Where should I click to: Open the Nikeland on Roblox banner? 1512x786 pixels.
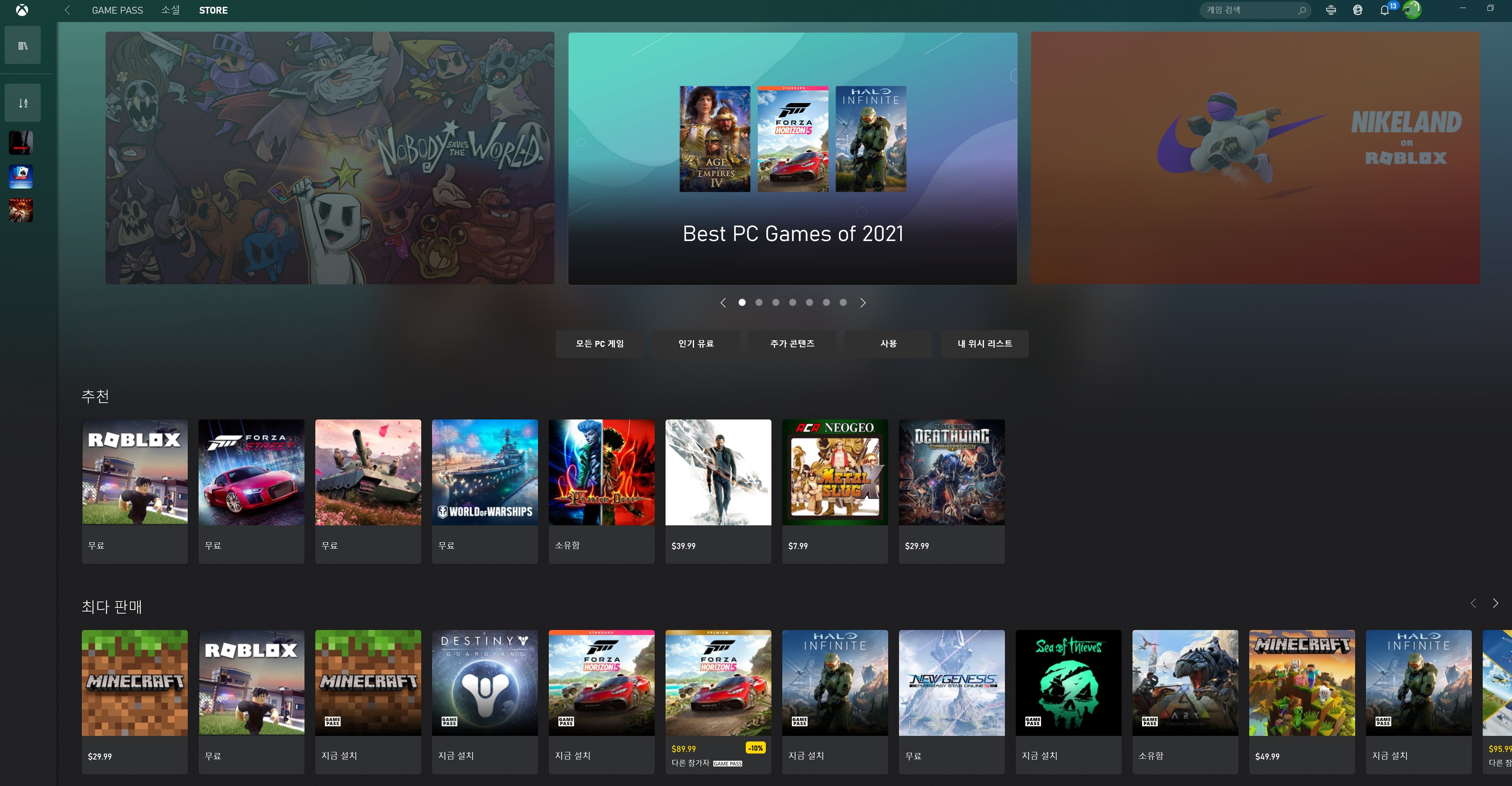(x=1256, y=158)
